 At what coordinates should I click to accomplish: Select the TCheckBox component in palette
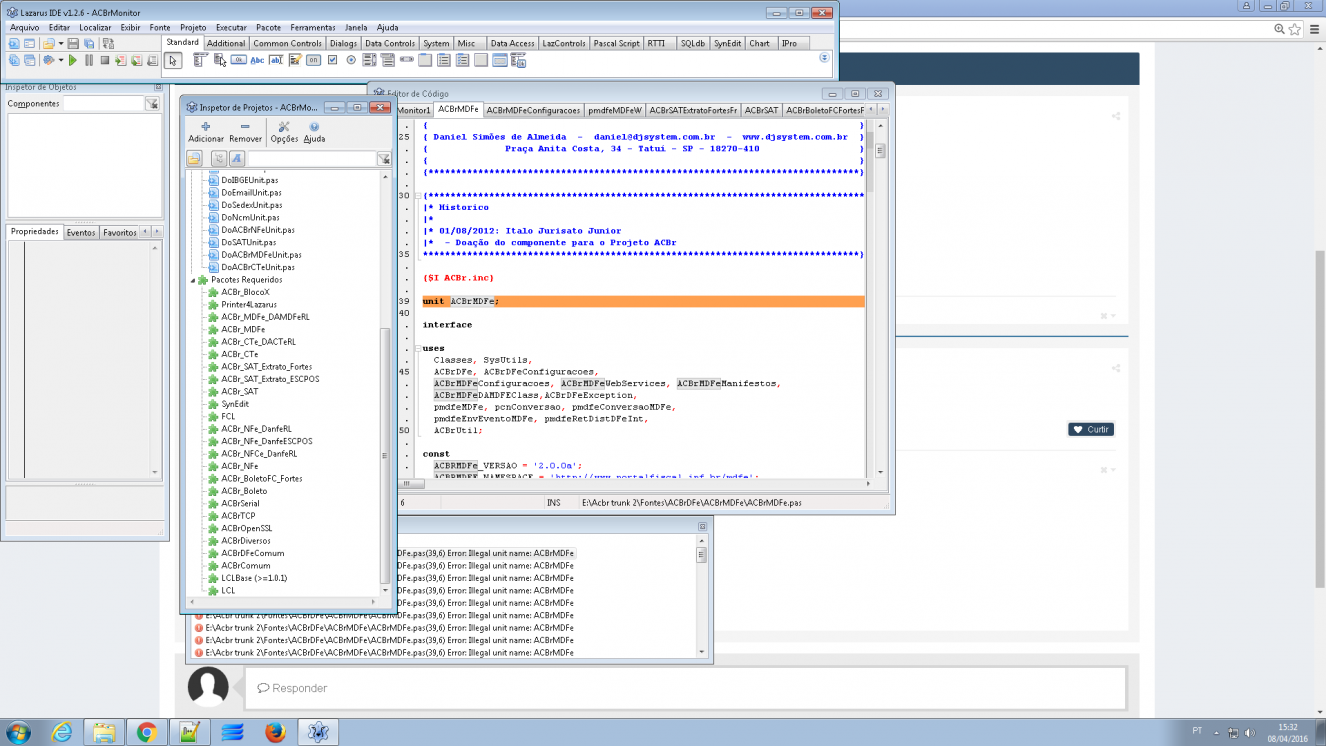(x=333, y=60)
